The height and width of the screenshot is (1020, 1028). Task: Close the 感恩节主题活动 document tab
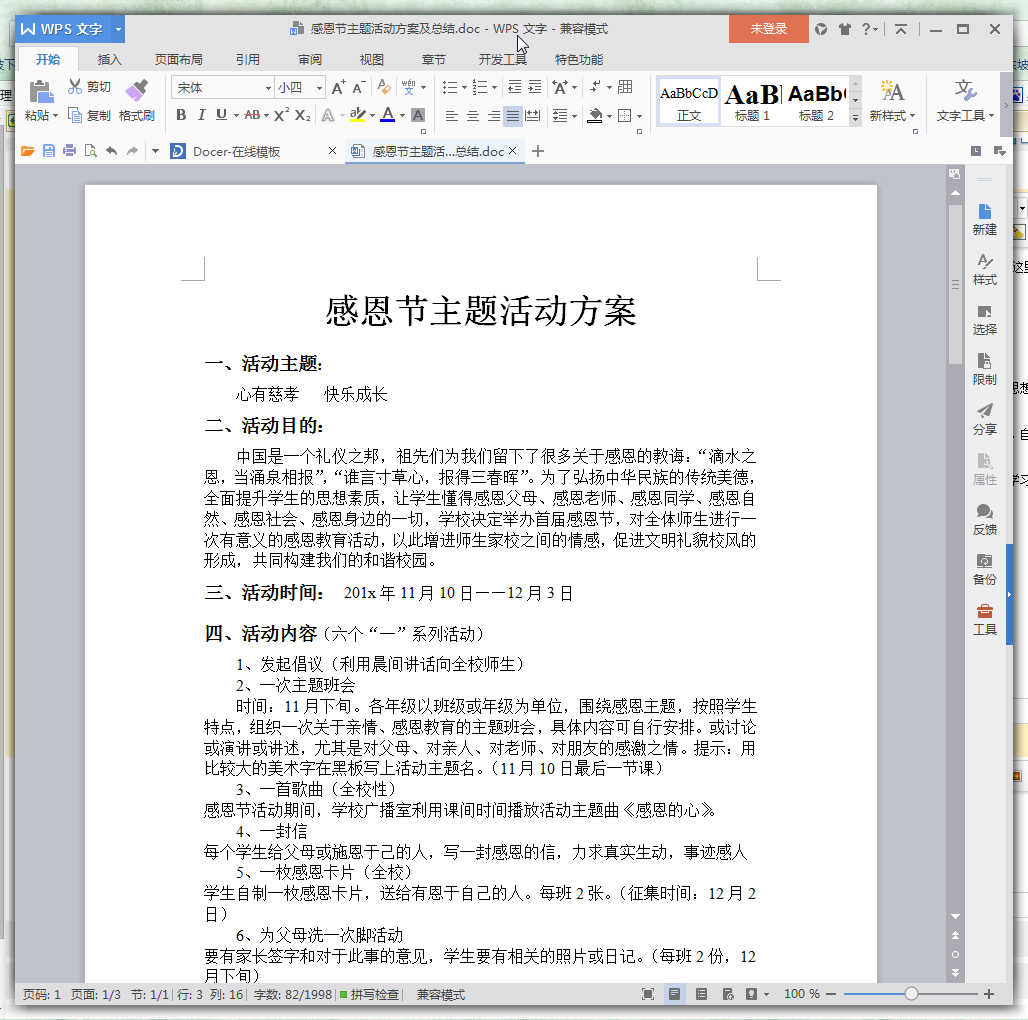click(x=513, y=151)
